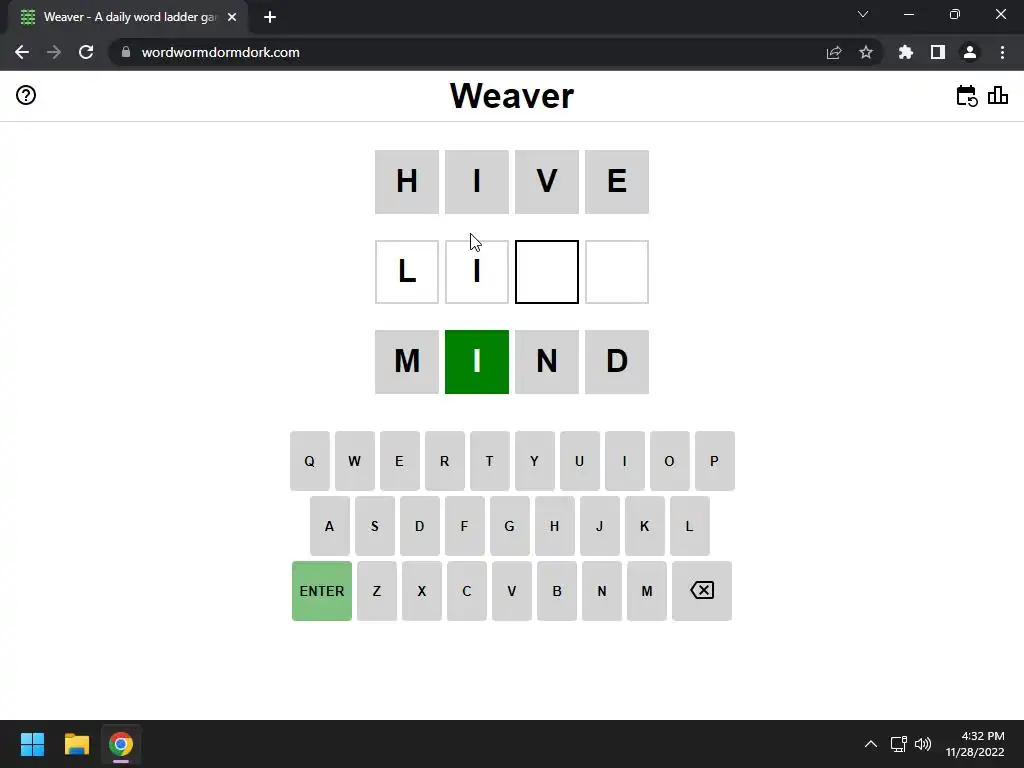The height and width of the screenshot is (768, 1024).
Task: Share this page using the share icon
Action: point(834,52)
